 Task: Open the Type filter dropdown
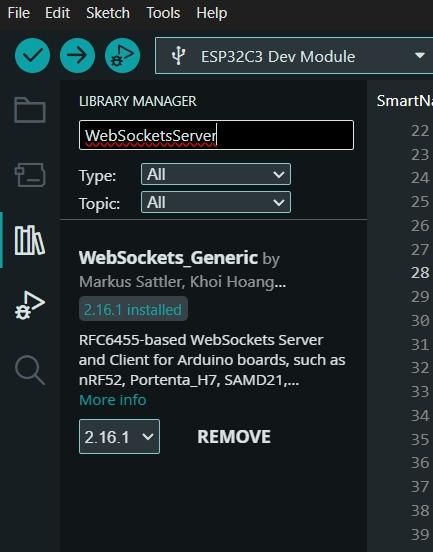[x=216, y=174]
